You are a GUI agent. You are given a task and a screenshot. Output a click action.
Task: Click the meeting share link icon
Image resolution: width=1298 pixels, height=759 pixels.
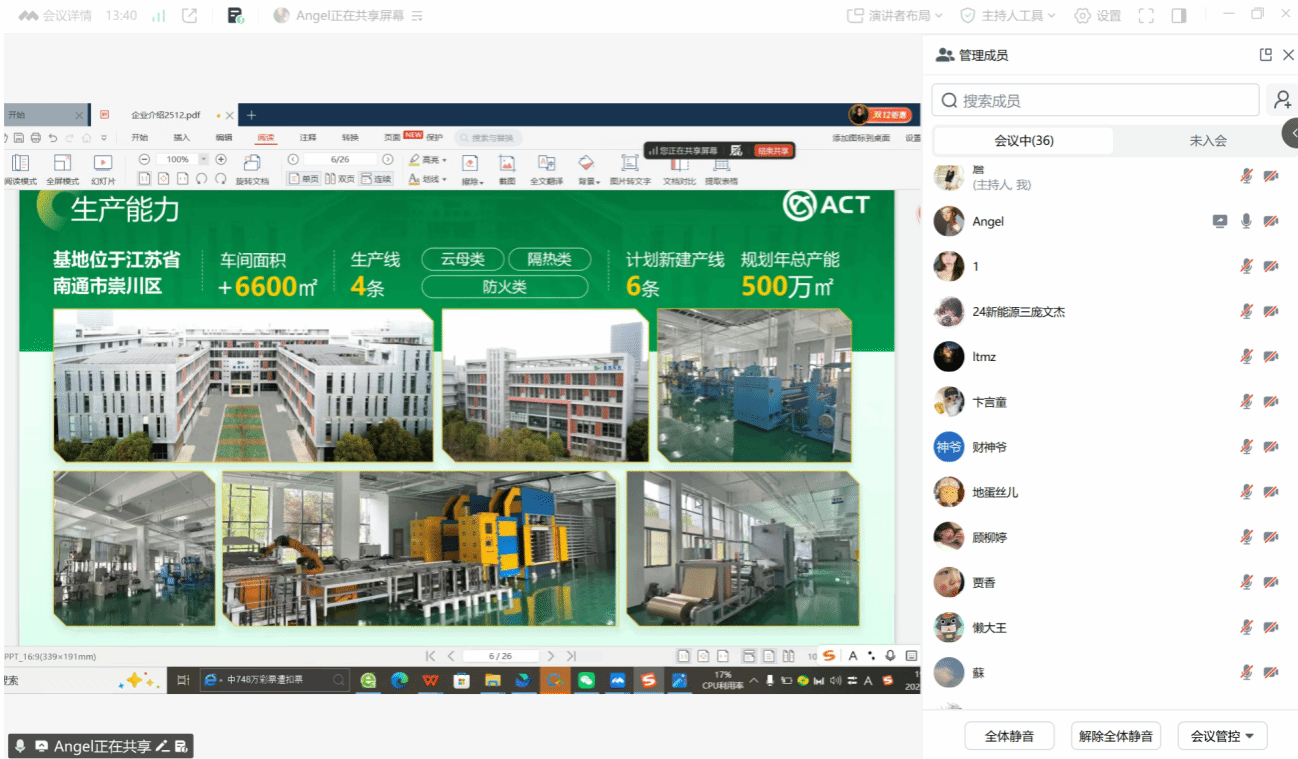(x=189, y=16)
